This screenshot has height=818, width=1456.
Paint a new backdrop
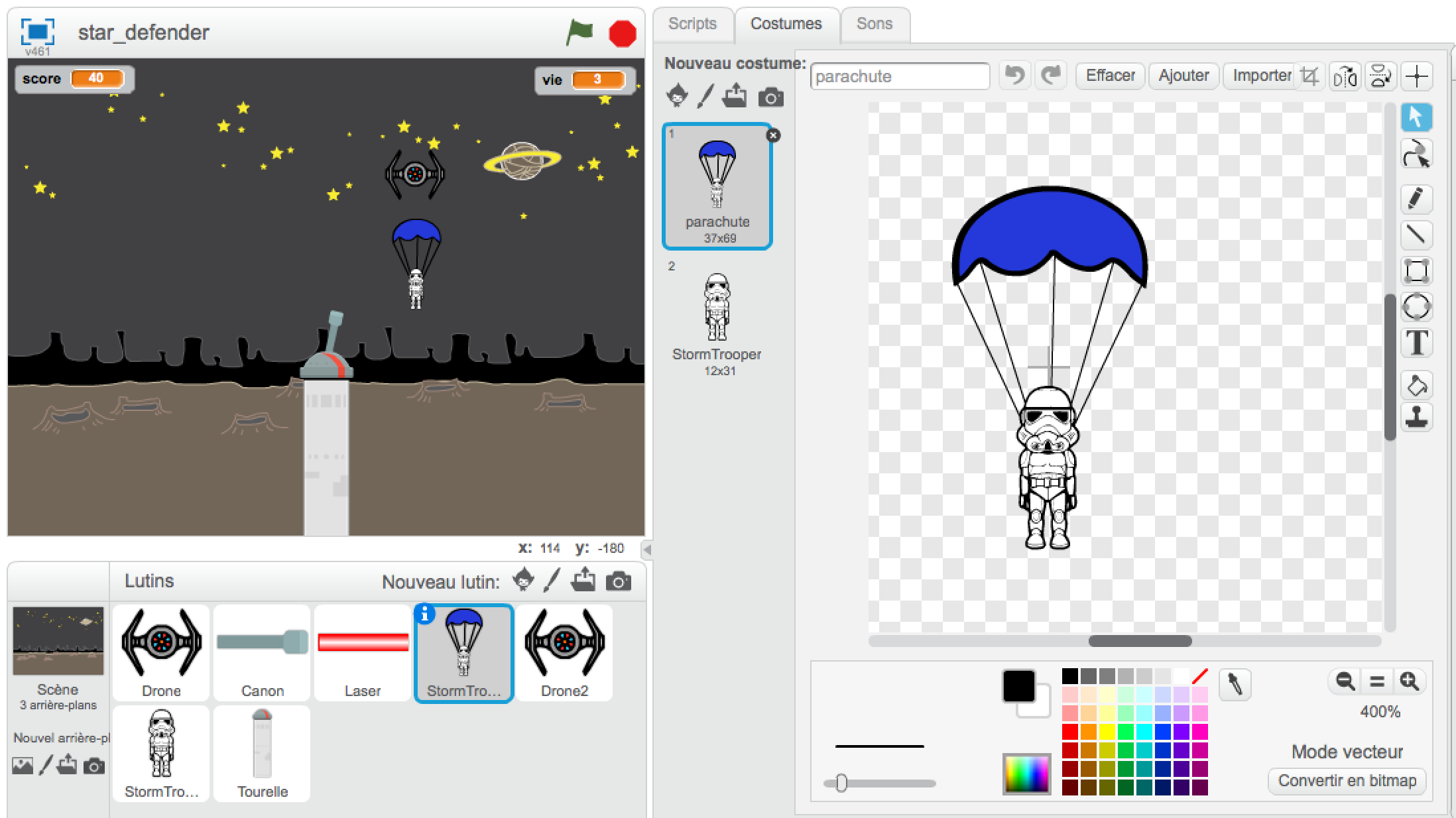coord(44,766)
